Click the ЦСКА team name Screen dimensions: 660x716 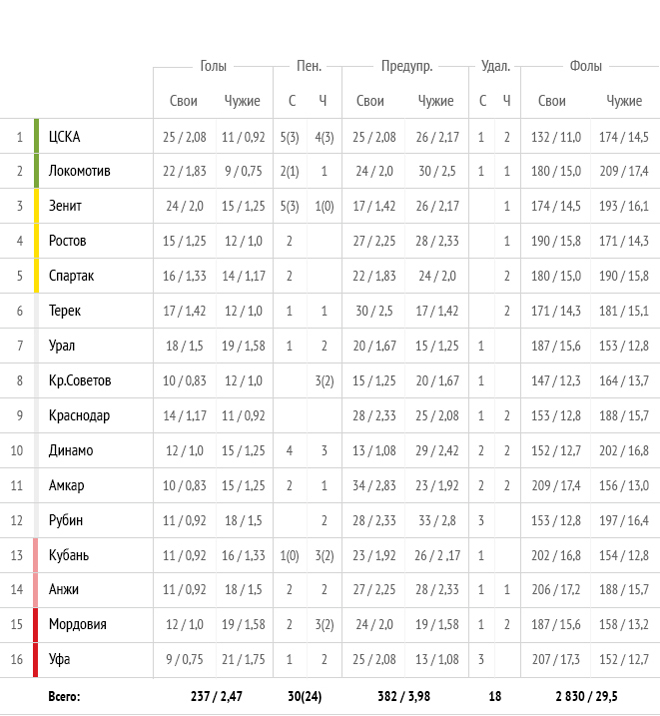pyautogui.click(x=64, y=137)
